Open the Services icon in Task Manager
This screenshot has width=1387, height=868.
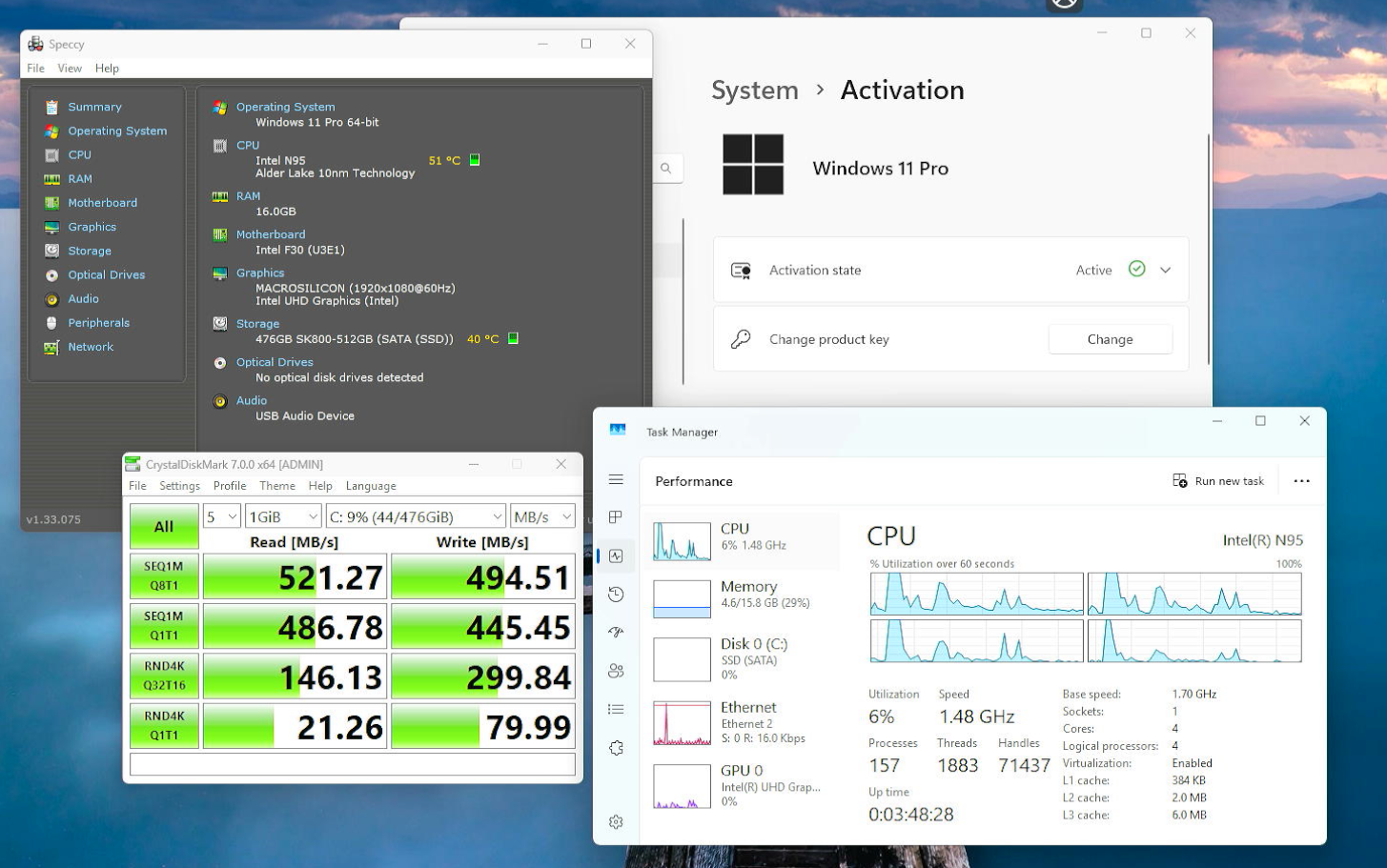click(616, 748)
